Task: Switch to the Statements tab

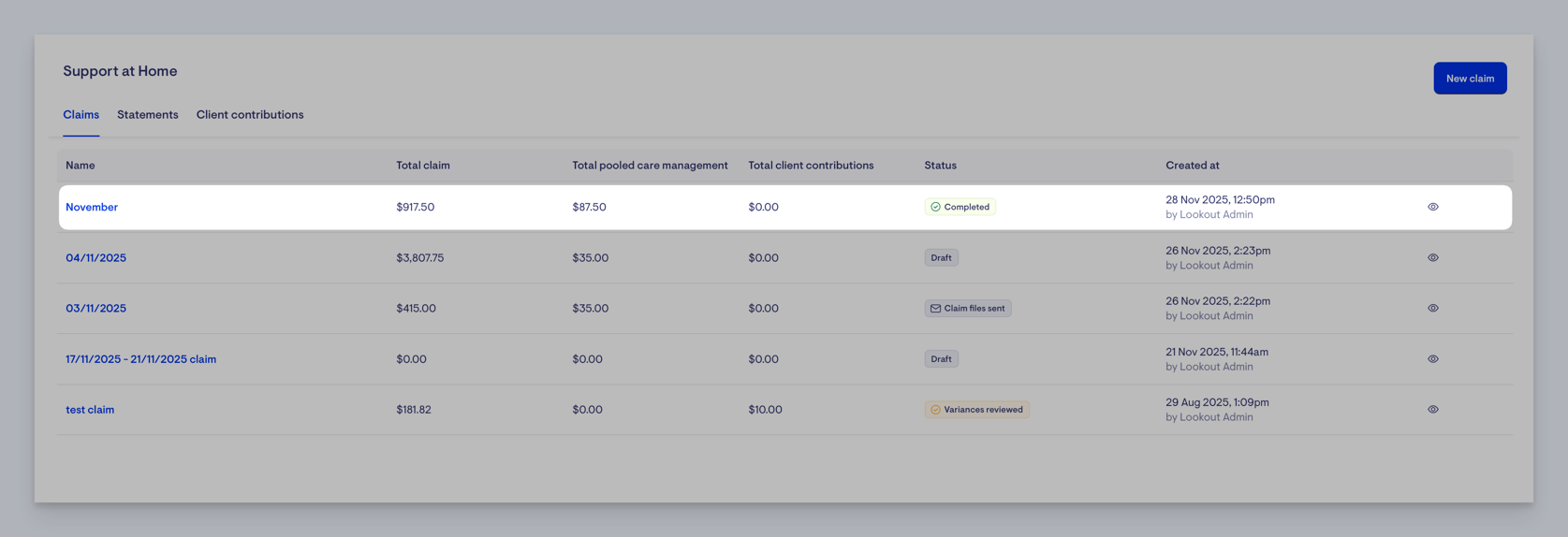Action: [x=148, y=114]
